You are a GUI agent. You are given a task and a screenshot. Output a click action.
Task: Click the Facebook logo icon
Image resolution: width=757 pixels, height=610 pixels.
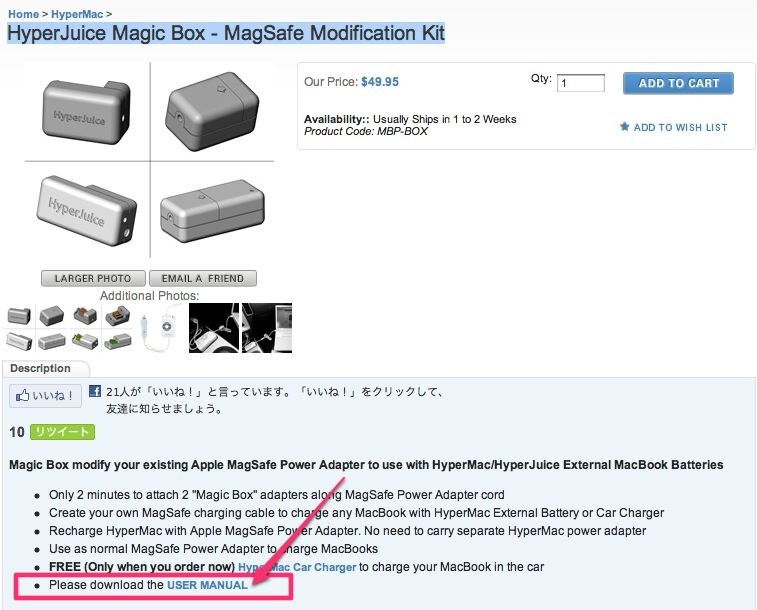click(95, 391)
